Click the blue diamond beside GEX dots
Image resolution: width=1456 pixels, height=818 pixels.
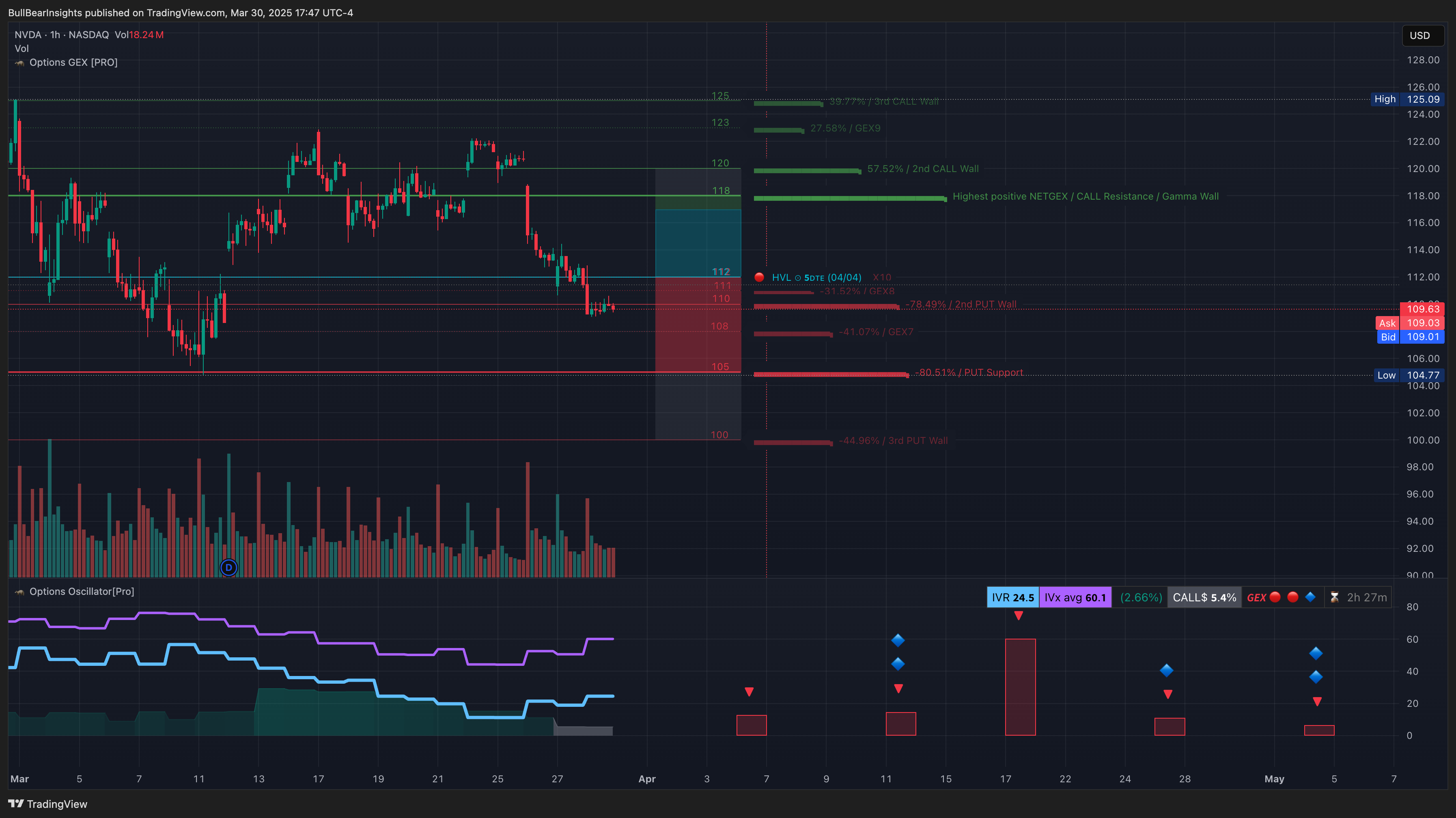click(x=1311, y=596)
